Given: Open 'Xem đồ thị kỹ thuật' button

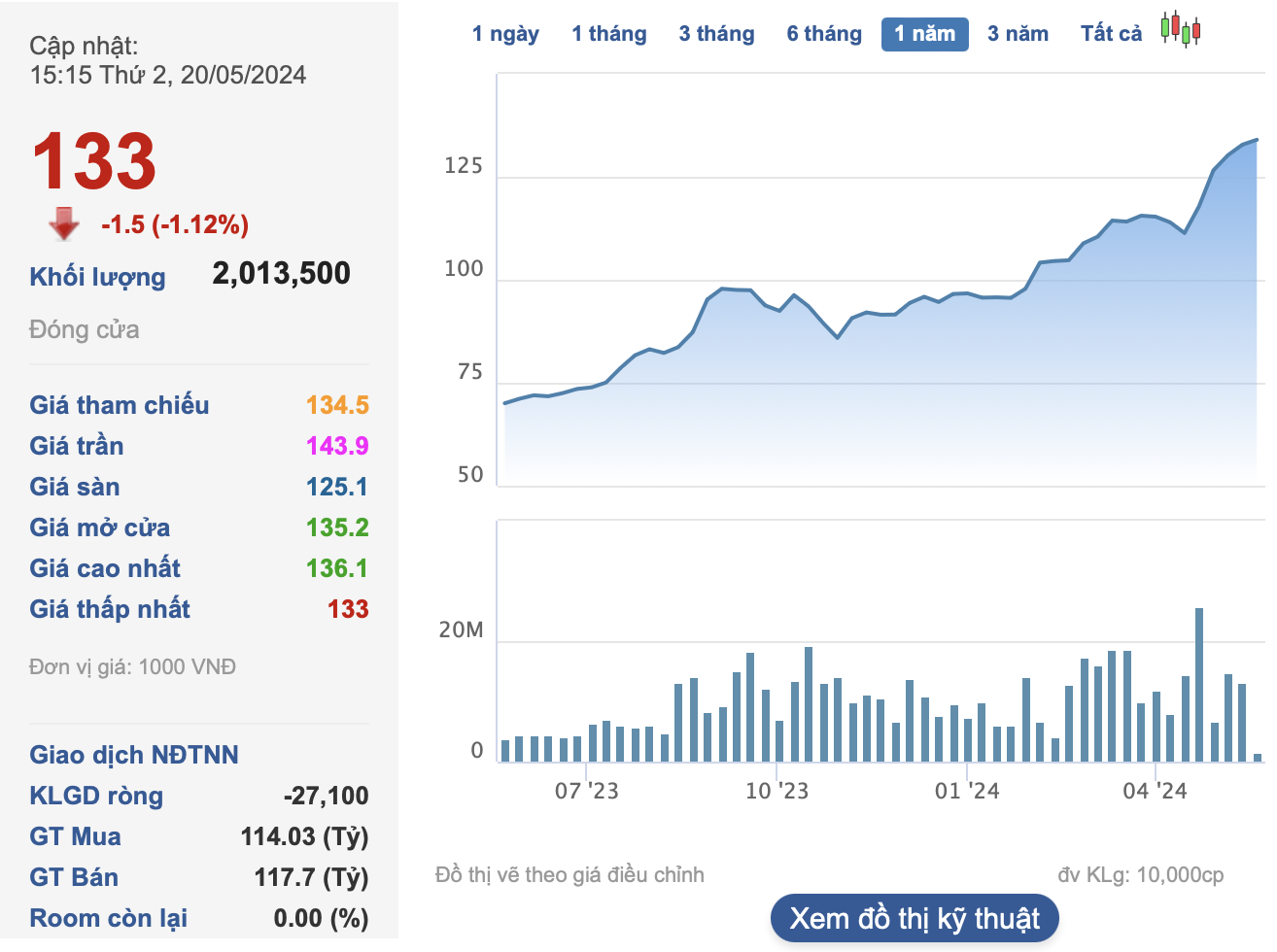Looking at the screenshot, I should tap(915, 918).
